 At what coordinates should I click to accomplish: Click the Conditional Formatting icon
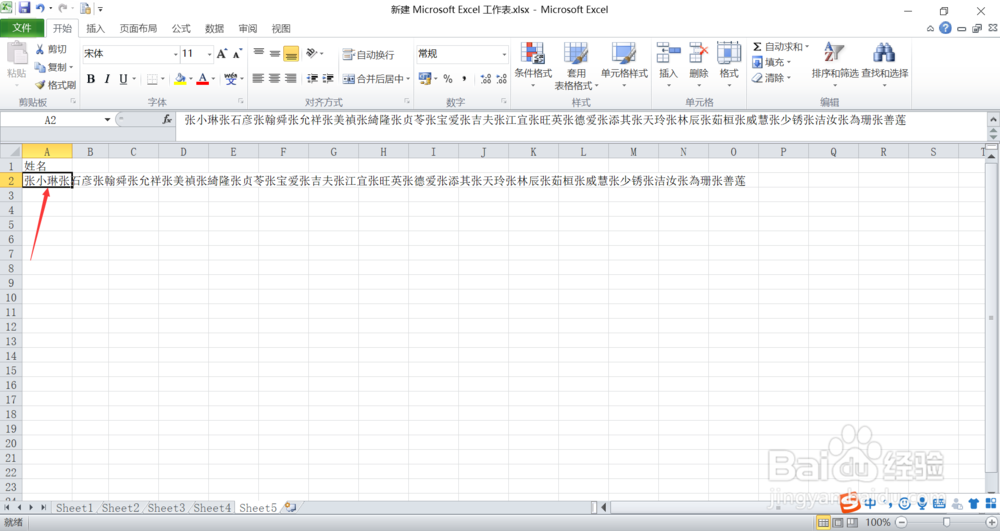coord(533,54)
